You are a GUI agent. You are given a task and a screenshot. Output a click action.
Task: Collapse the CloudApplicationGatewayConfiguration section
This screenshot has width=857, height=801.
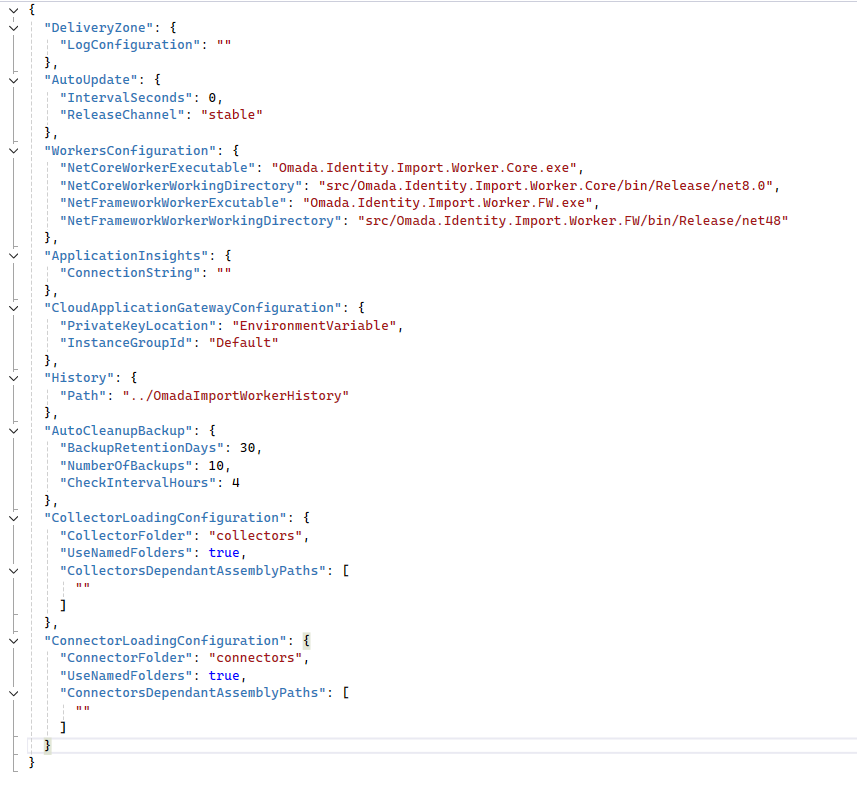click(13, 307)
